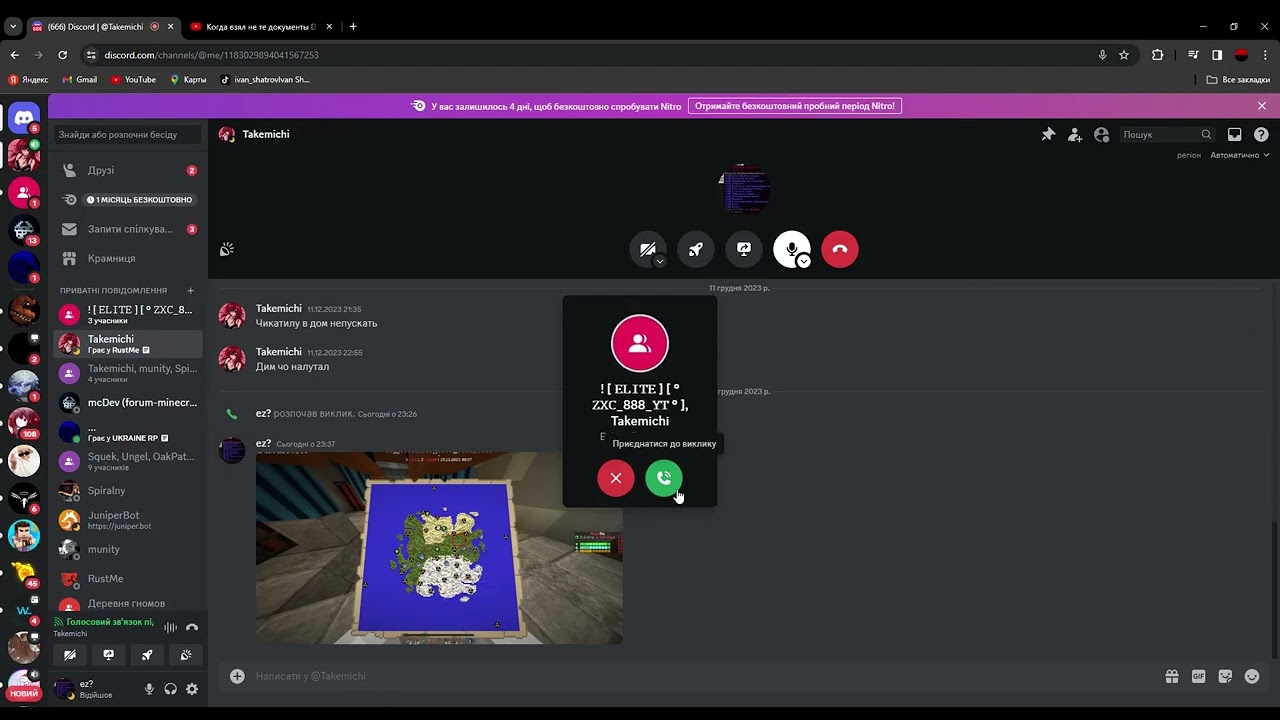Start an activity with rocket icon in call
Image resolution: width=1280 pixels, height=720 pixels.
(x=696, y=249)
